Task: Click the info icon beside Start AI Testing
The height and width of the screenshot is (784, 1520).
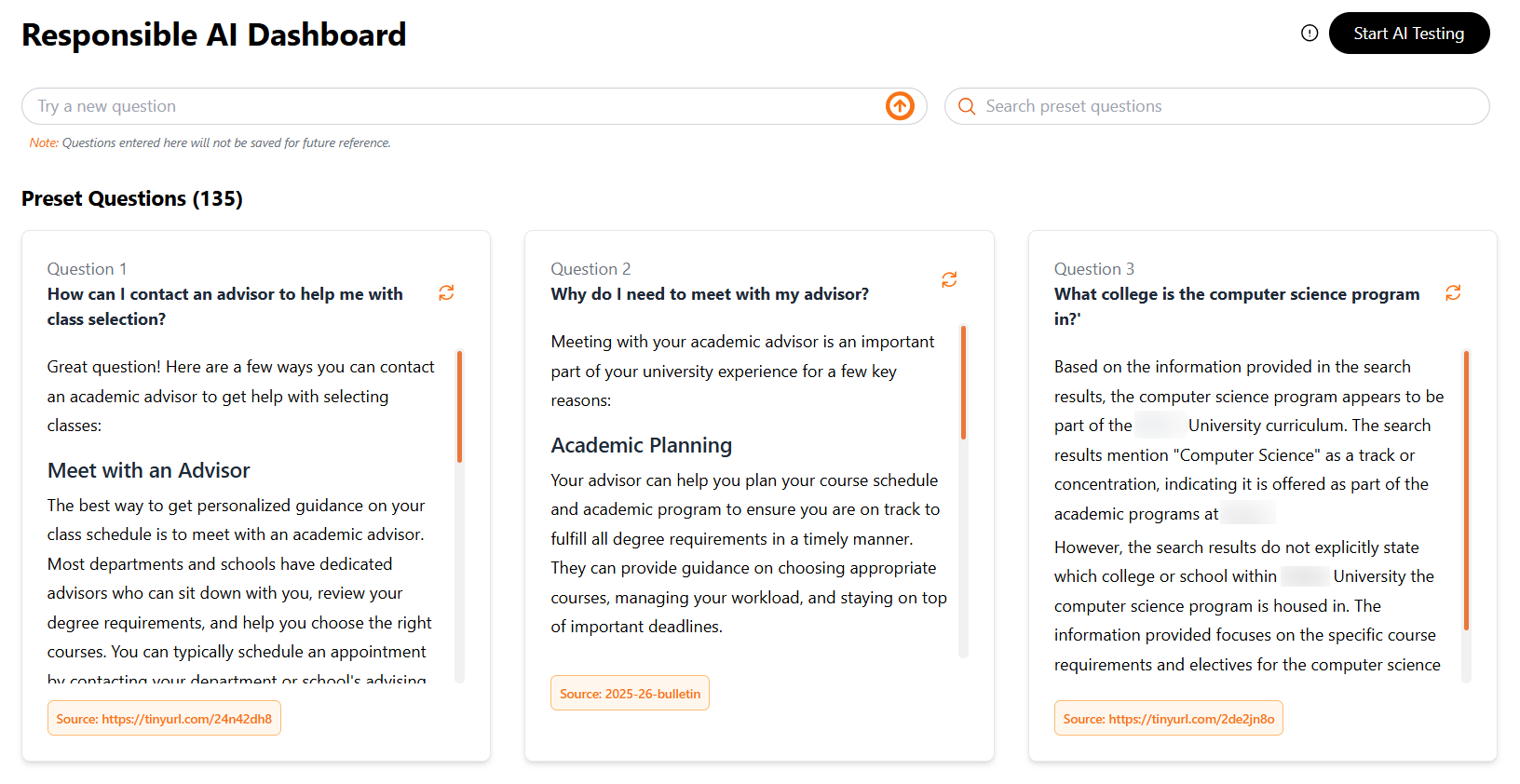Action: click(x=1309, y=33)
